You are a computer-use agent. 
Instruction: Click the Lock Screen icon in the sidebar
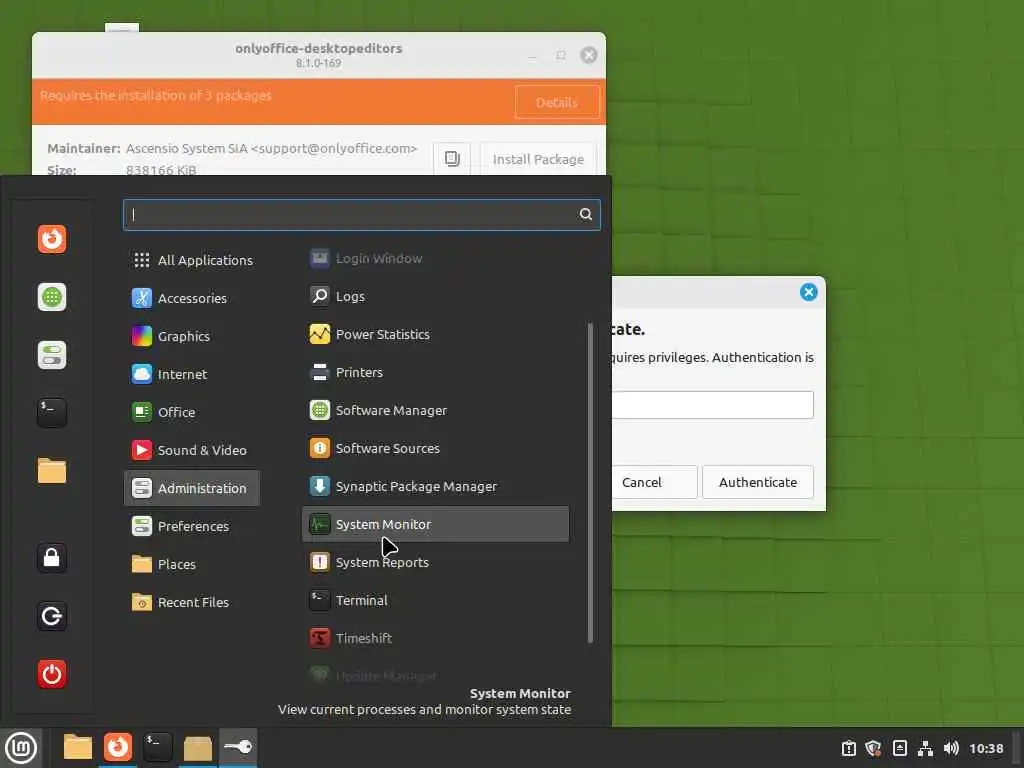coord(52,558)
